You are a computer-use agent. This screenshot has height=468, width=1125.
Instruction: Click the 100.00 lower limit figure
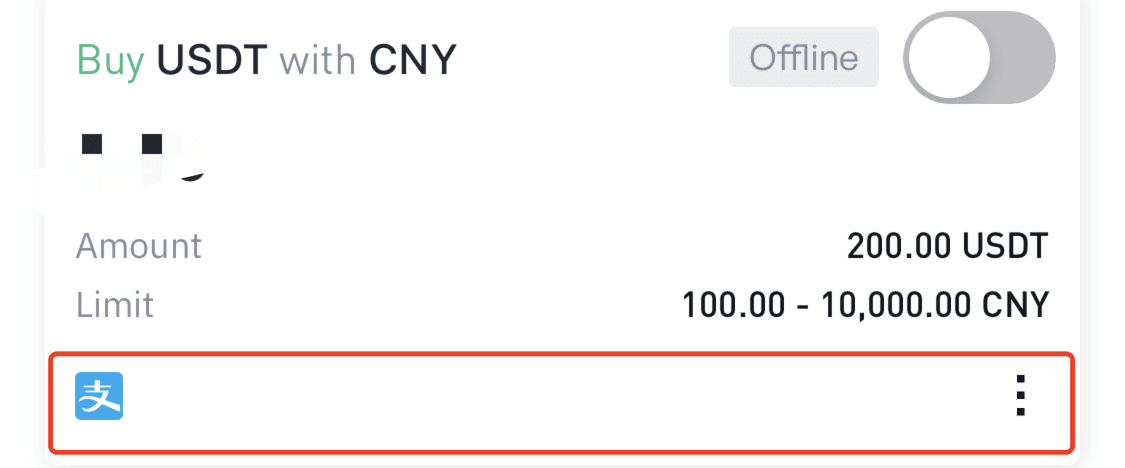[x=733, y=304]
